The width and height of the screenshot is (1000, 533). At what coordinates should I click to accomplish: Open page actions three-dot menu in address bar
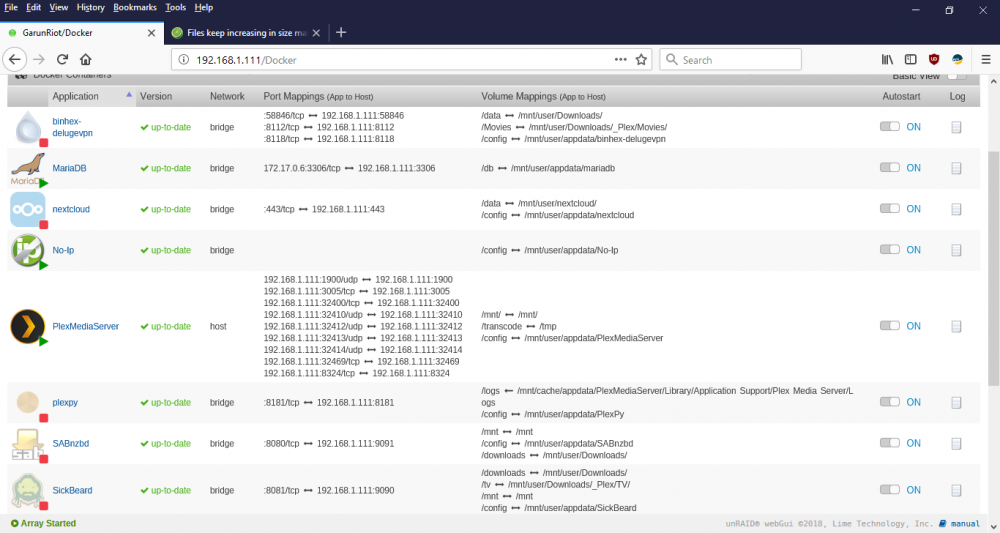(x=621, y=59)
